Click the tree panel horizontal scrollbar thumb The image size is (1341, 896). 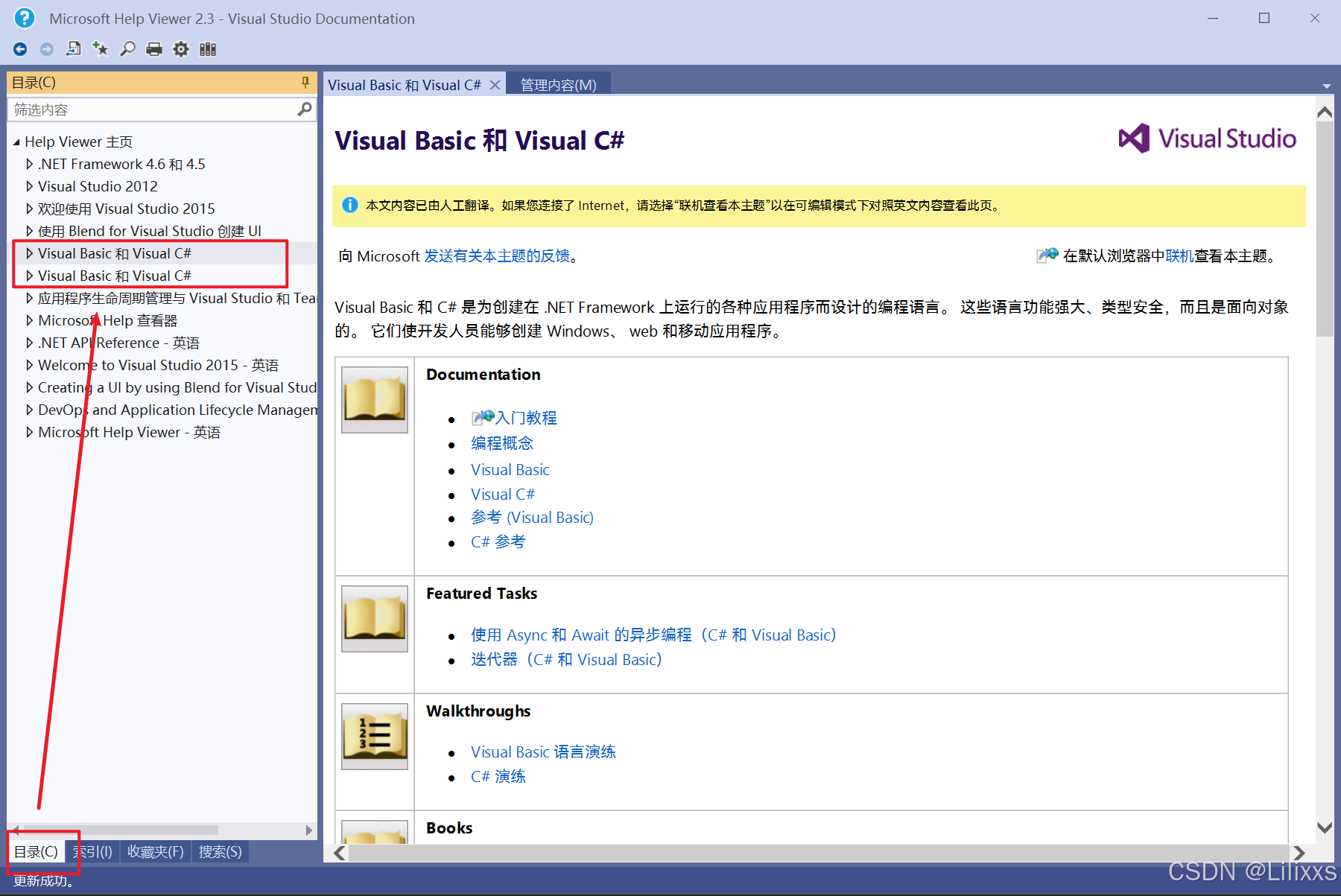121,830
